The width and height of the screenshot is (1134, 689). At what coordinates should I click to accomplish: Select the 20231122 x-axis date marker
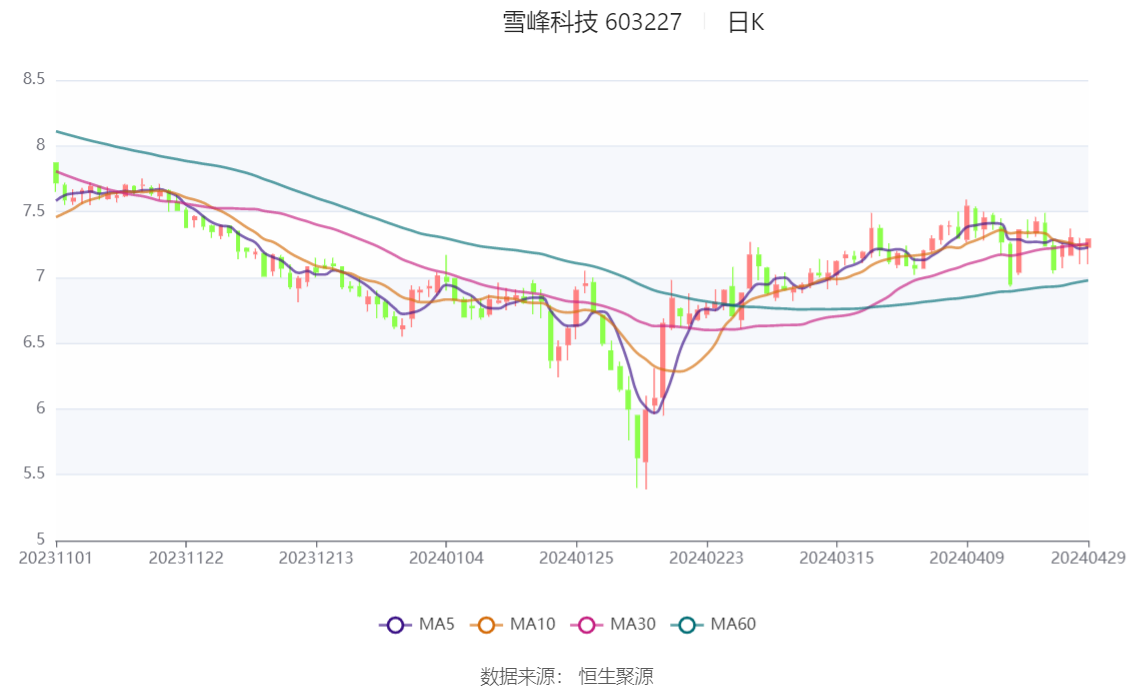pos(186,558)
